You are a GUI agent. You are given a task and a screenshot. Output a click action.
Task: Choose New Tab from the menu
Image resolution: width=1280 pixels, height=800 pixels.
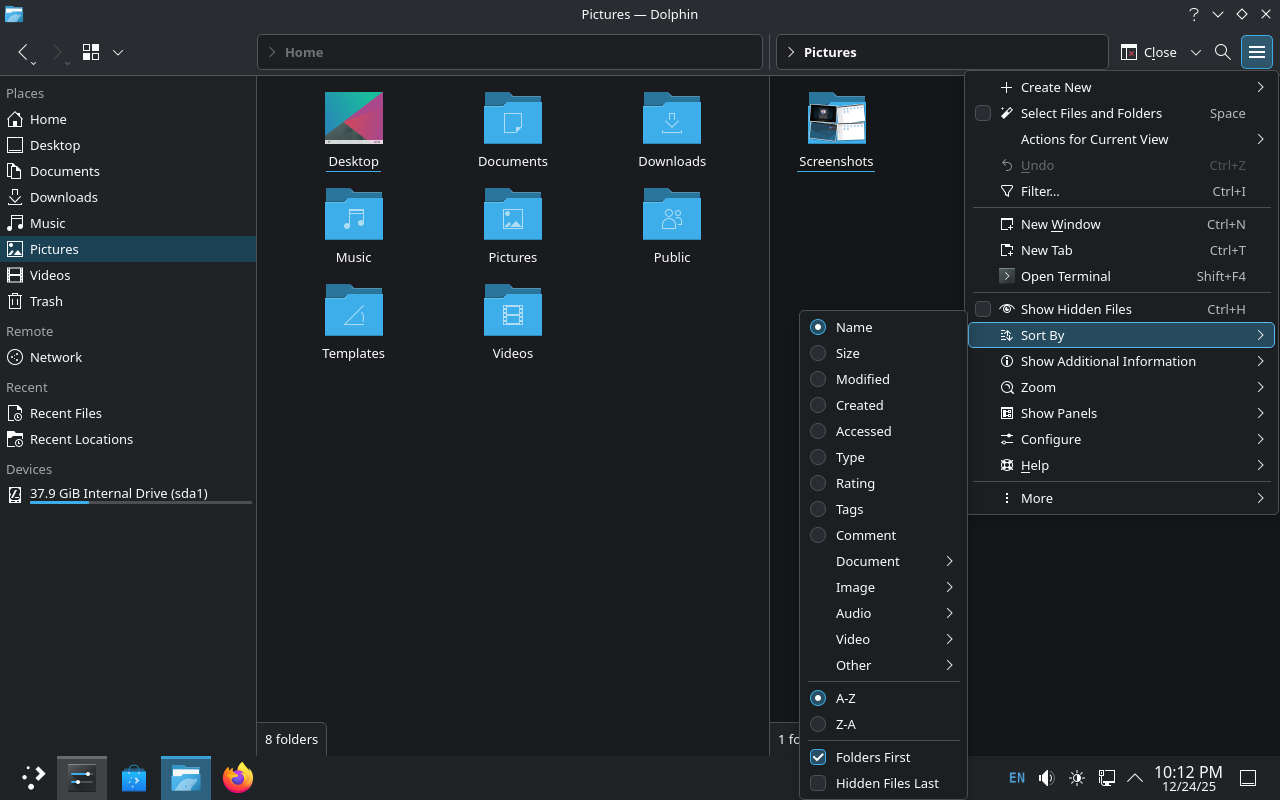point(1047,250)
